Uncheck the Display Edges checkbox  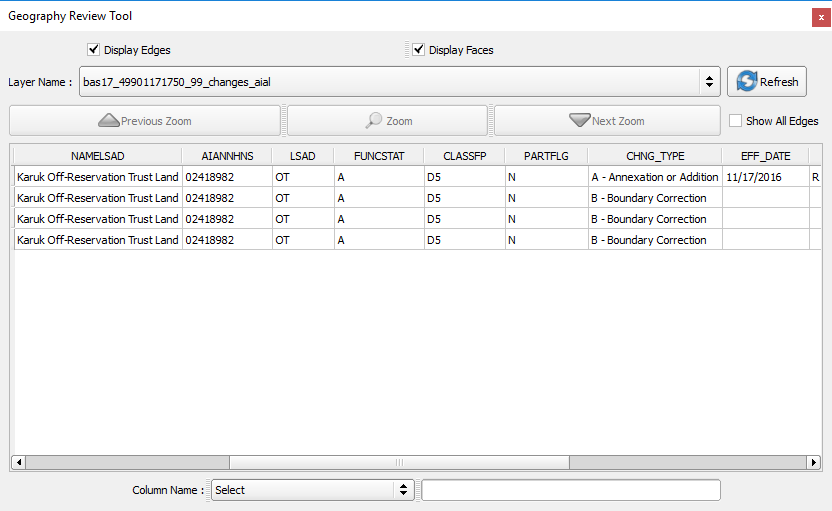94,50
